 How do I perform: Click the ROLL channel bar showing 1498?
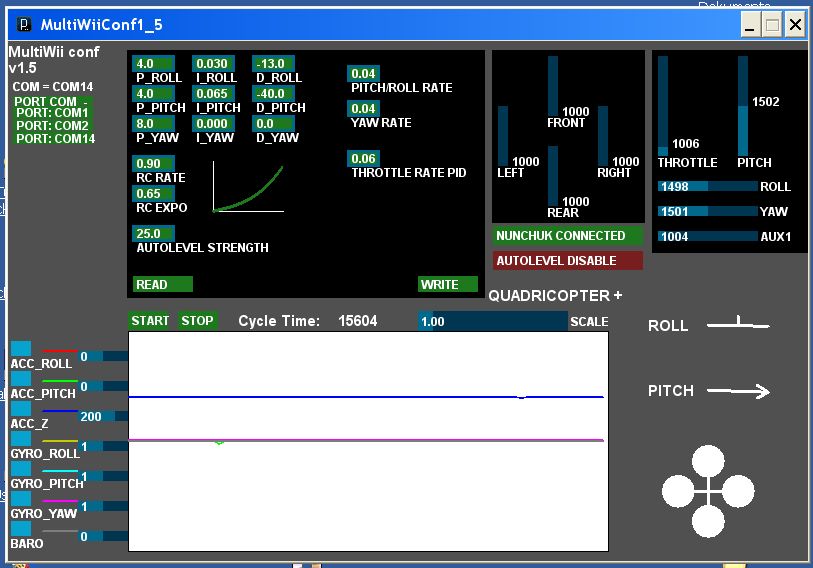pos(708,186)
